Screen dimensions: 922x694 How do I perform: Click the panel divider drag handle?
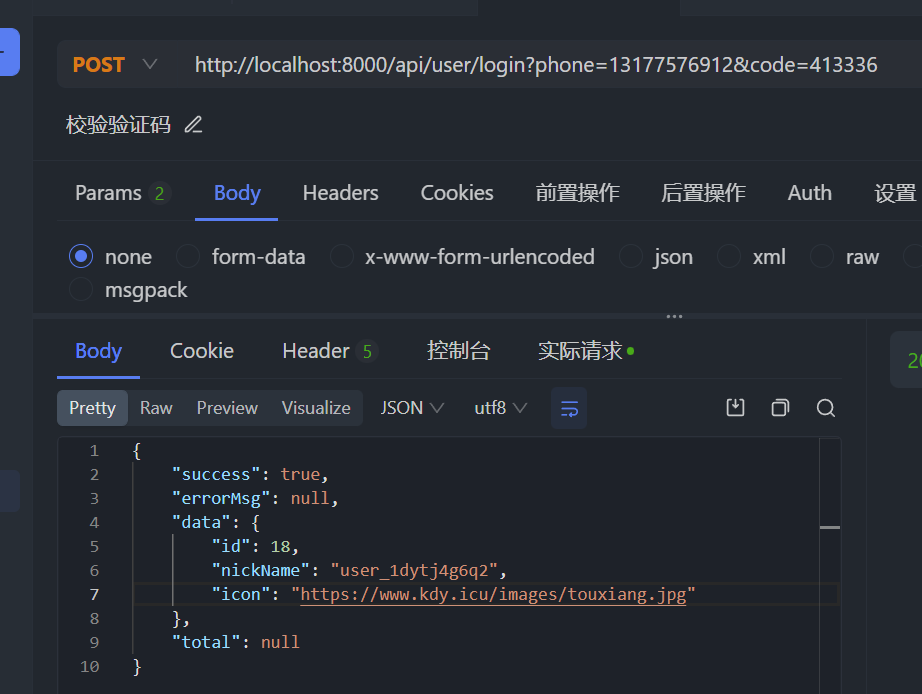point(675,316)
